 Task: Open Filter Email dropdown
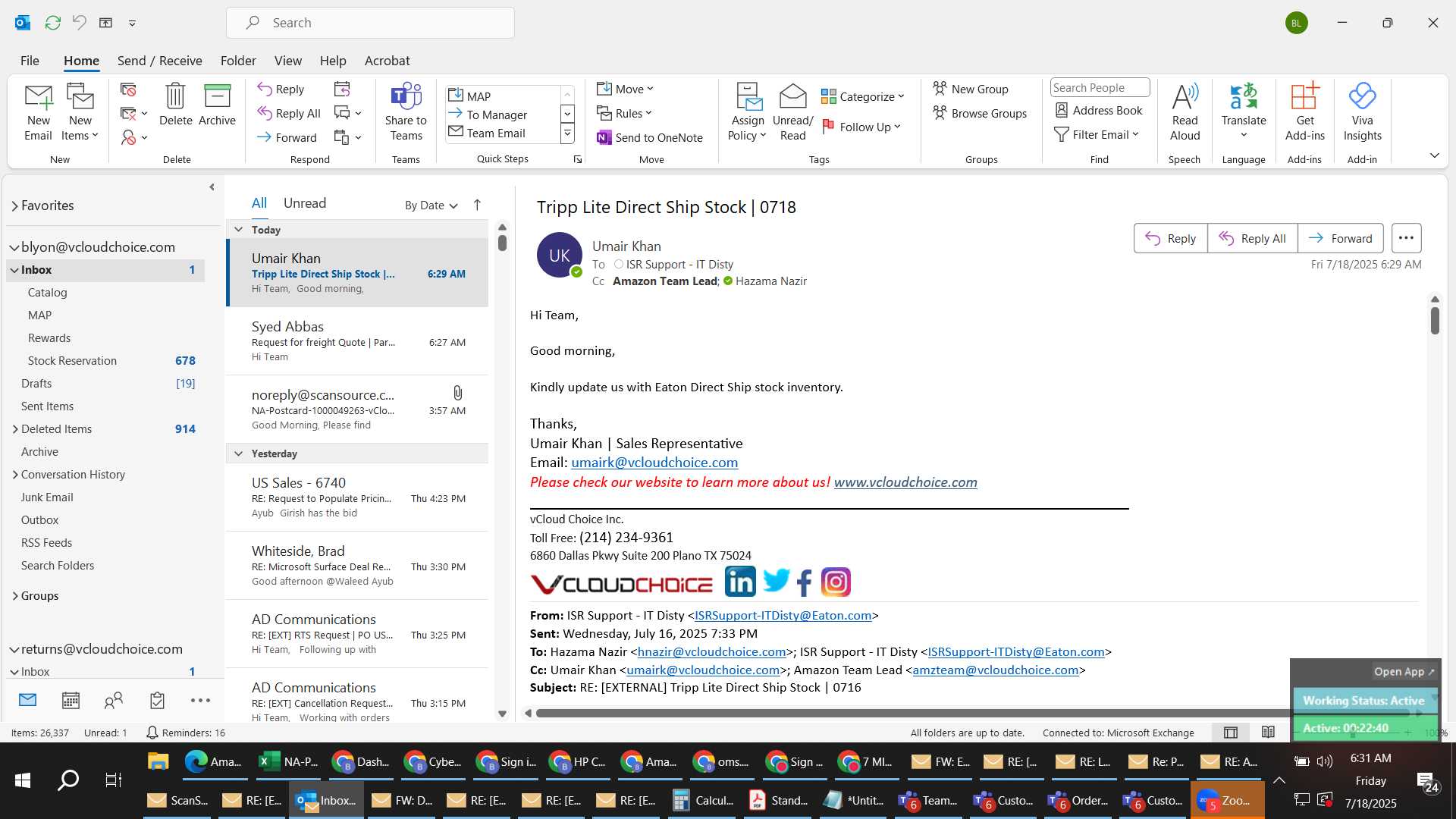(x=1097, y=134)
